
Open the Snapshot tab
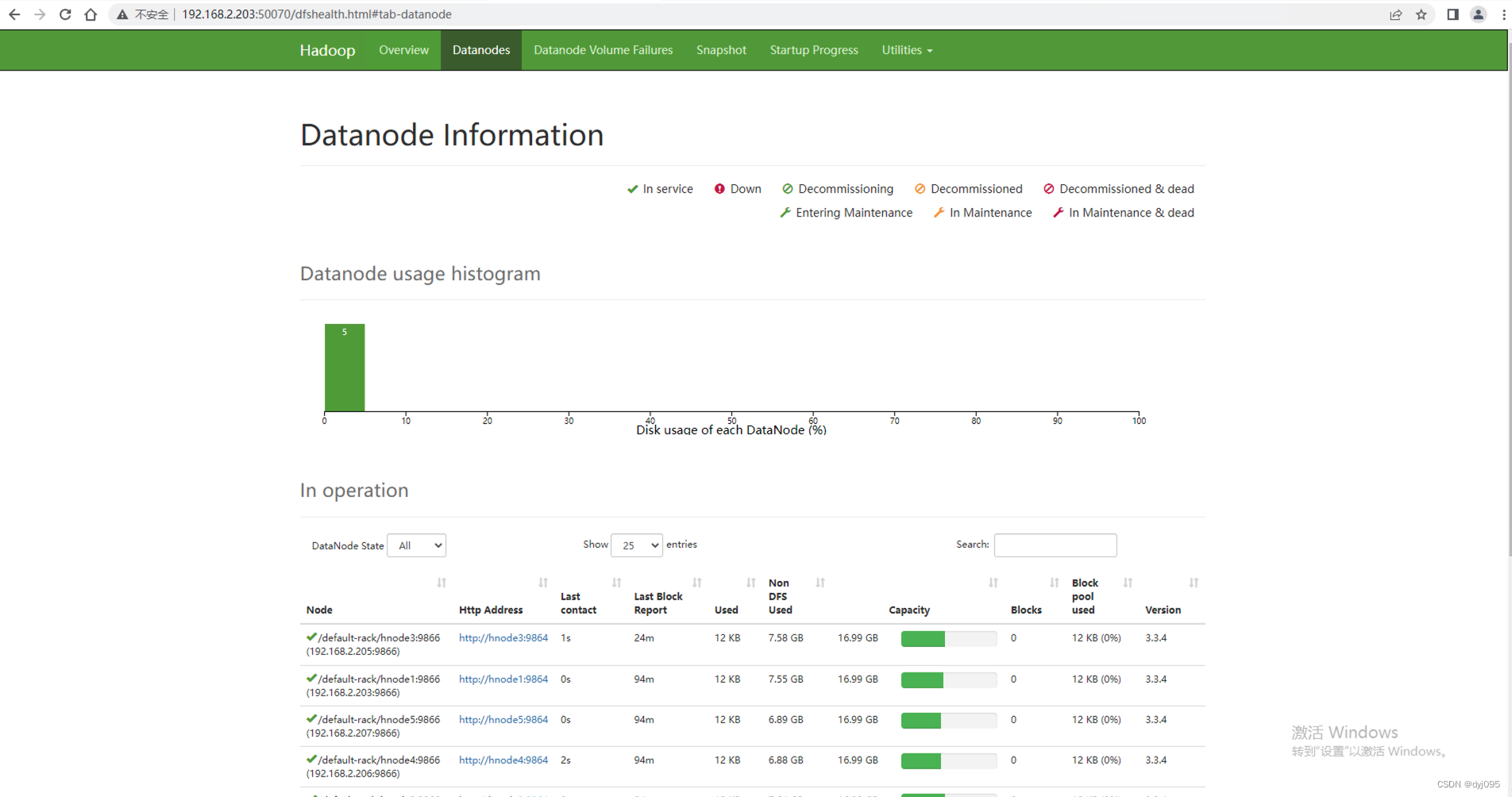click(721, 50)
